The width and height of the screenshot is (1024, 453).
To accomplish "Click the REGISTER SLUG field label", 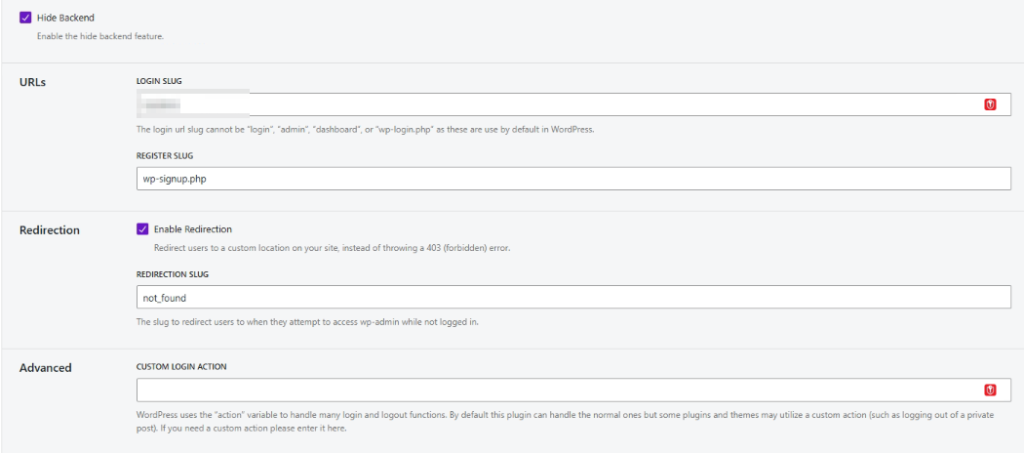I will [x=165, y=156].
